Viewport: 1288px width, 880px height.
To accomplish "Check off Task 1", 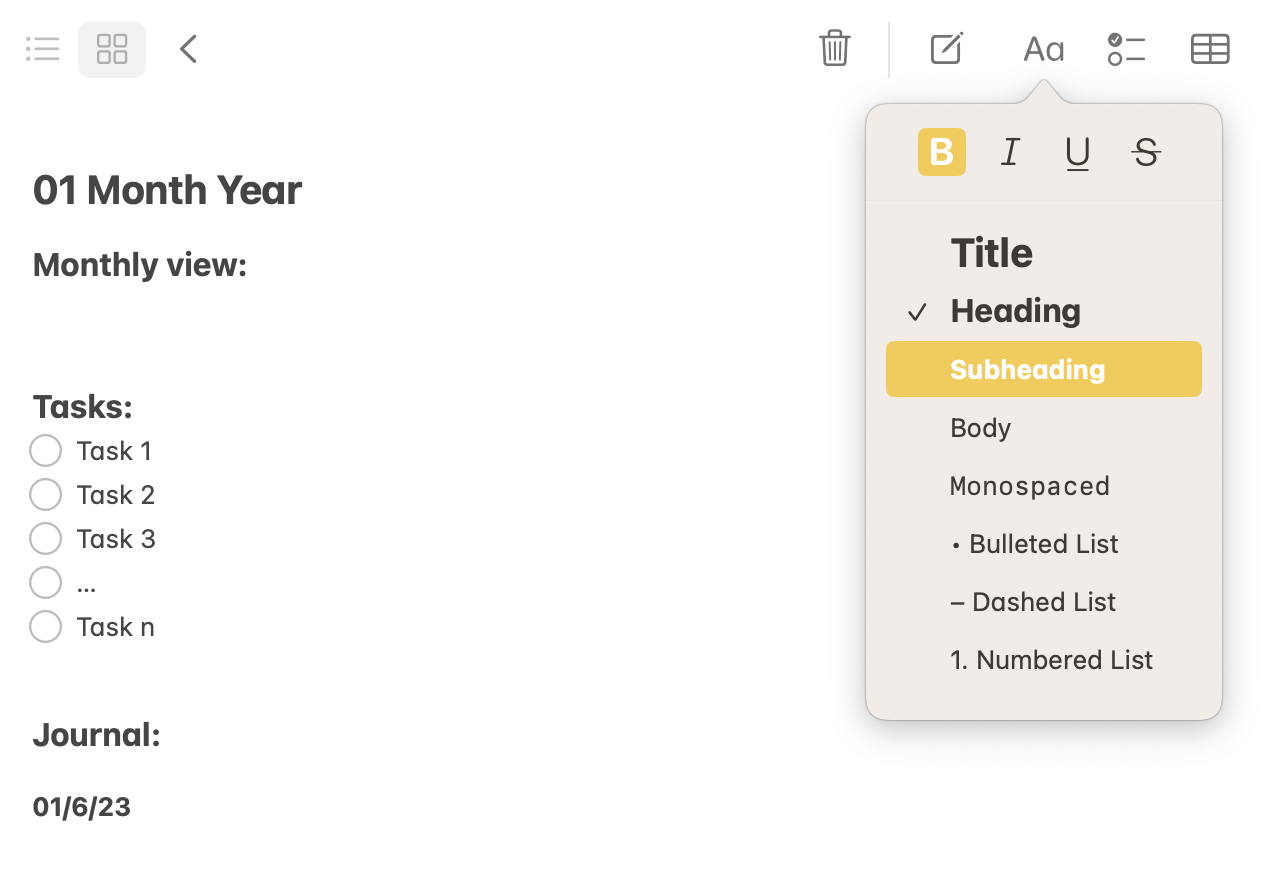I will coord(45,450).
